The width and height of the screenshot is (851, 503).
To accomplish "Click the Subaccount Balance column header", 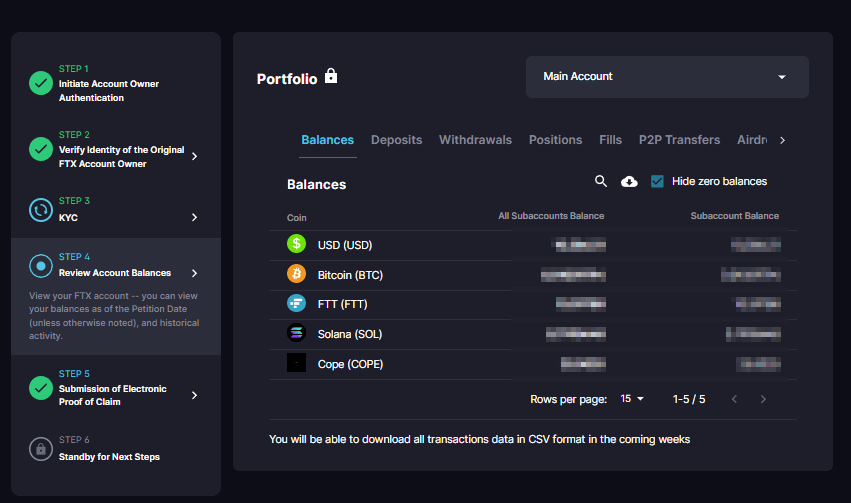I will [x=734, y=216].
